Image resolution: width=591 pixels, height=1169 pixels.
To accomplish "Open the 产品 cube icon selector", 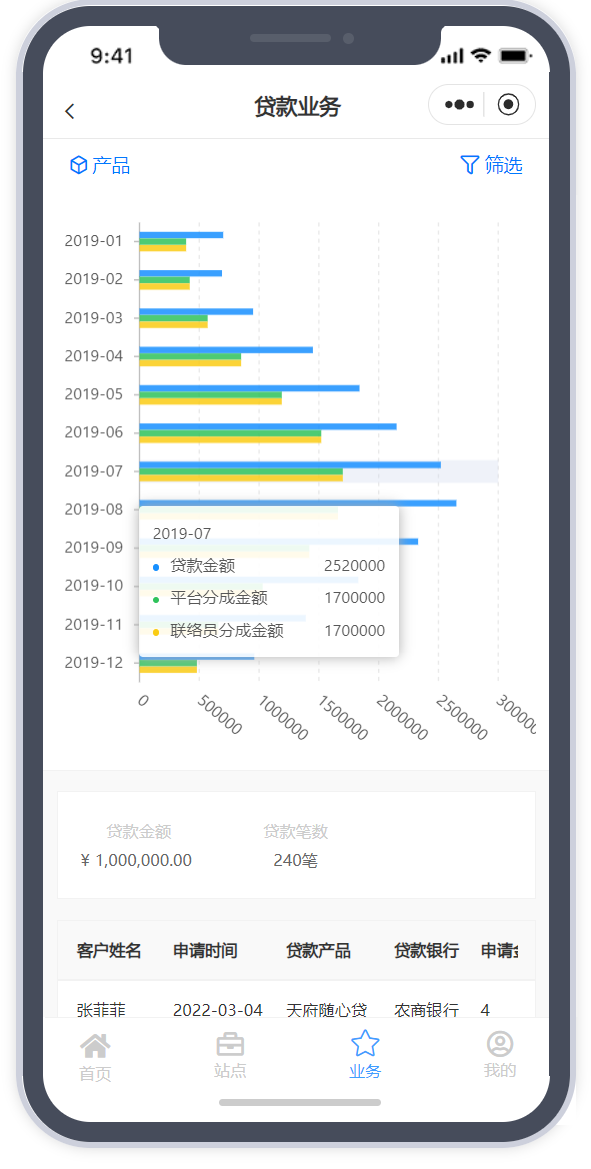I will (x=100, y=165).
